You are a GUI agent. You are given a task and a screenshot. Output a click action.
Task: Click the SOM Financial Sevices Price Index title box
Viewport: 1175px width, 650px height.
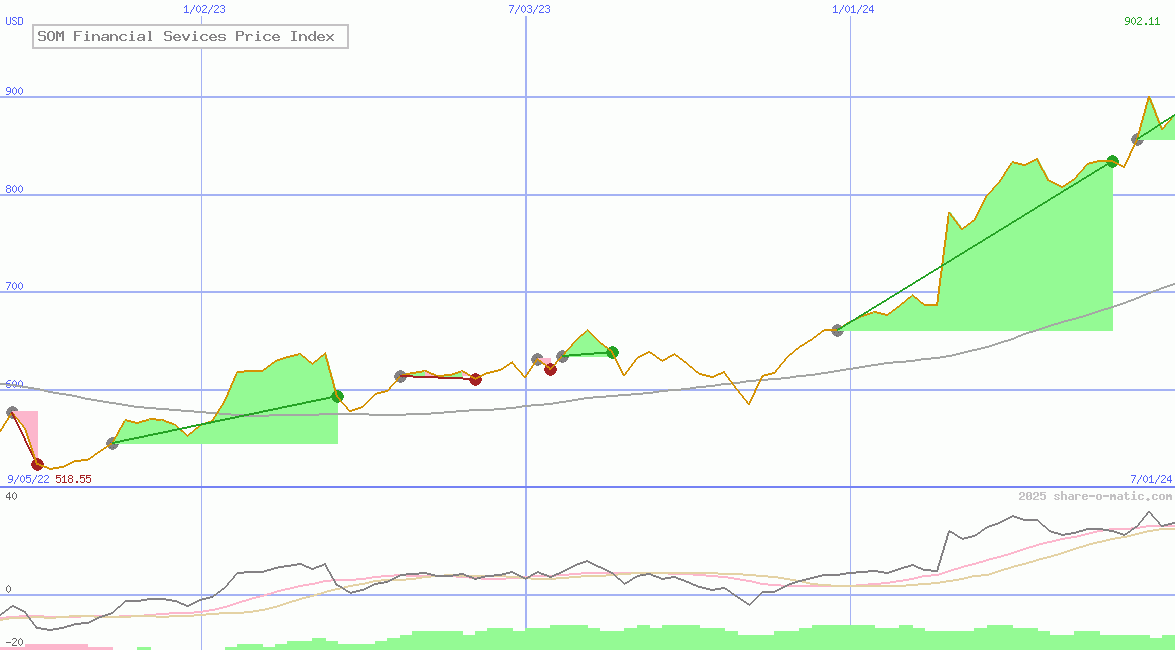pyautogui.click(x=190, y=37)
